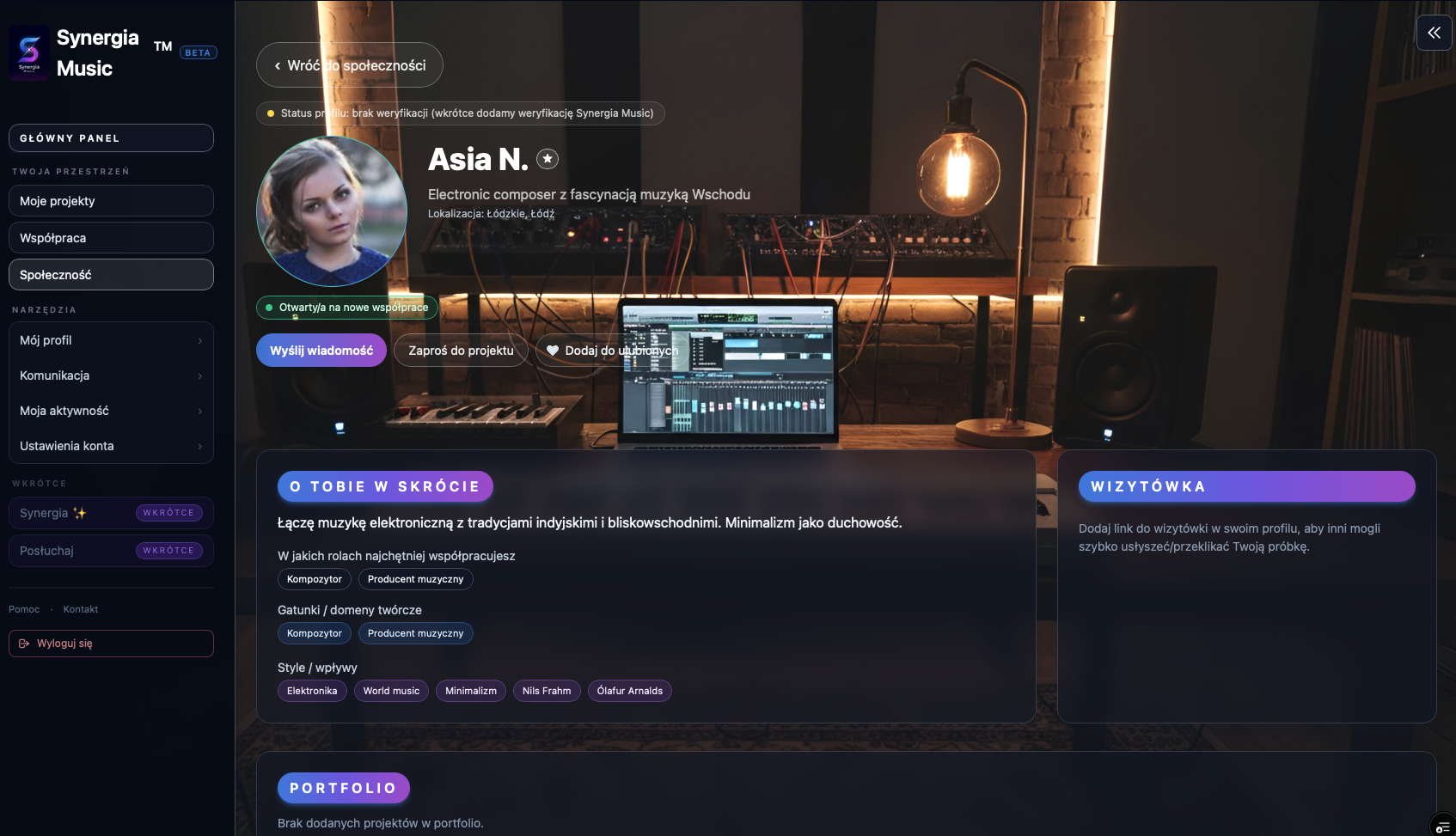Click Zaproś do projektu button
Screen dimensions: 1456x836
pyautogui.click(x=461, y=351)
